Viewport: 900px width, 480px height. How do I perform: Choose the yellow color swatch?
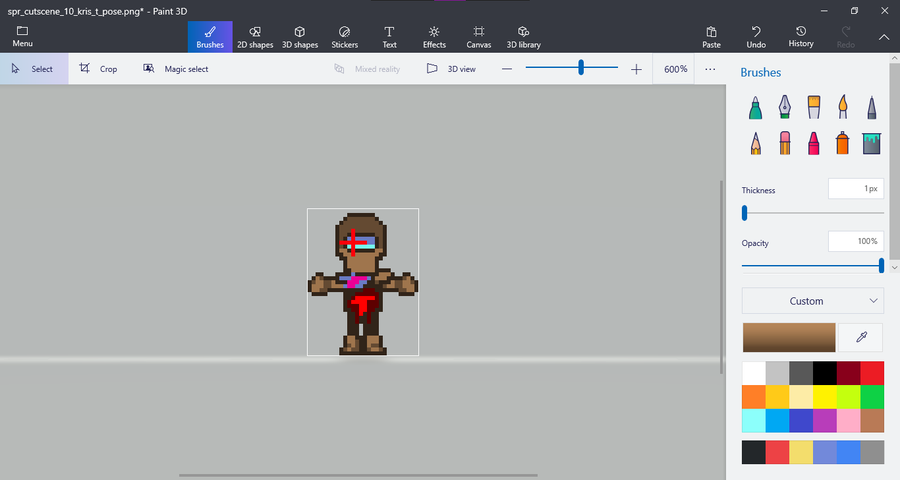825,397
